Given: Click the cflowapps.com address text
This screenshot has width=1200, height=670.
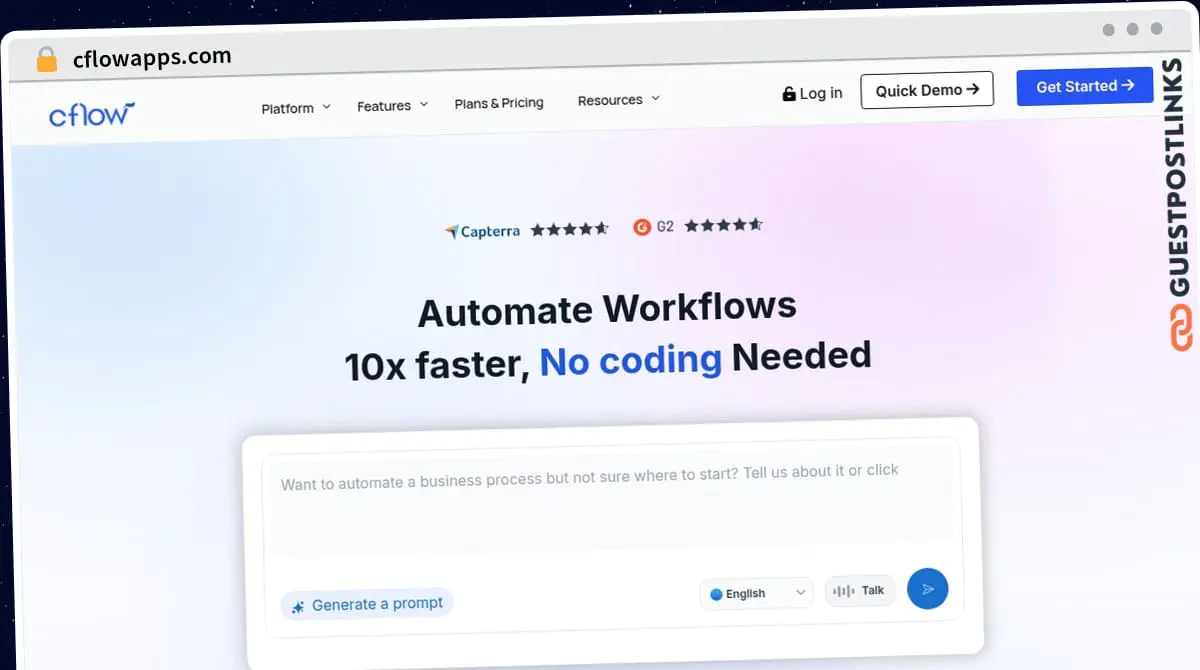Looking at the screenshot, I should (152, 57).
